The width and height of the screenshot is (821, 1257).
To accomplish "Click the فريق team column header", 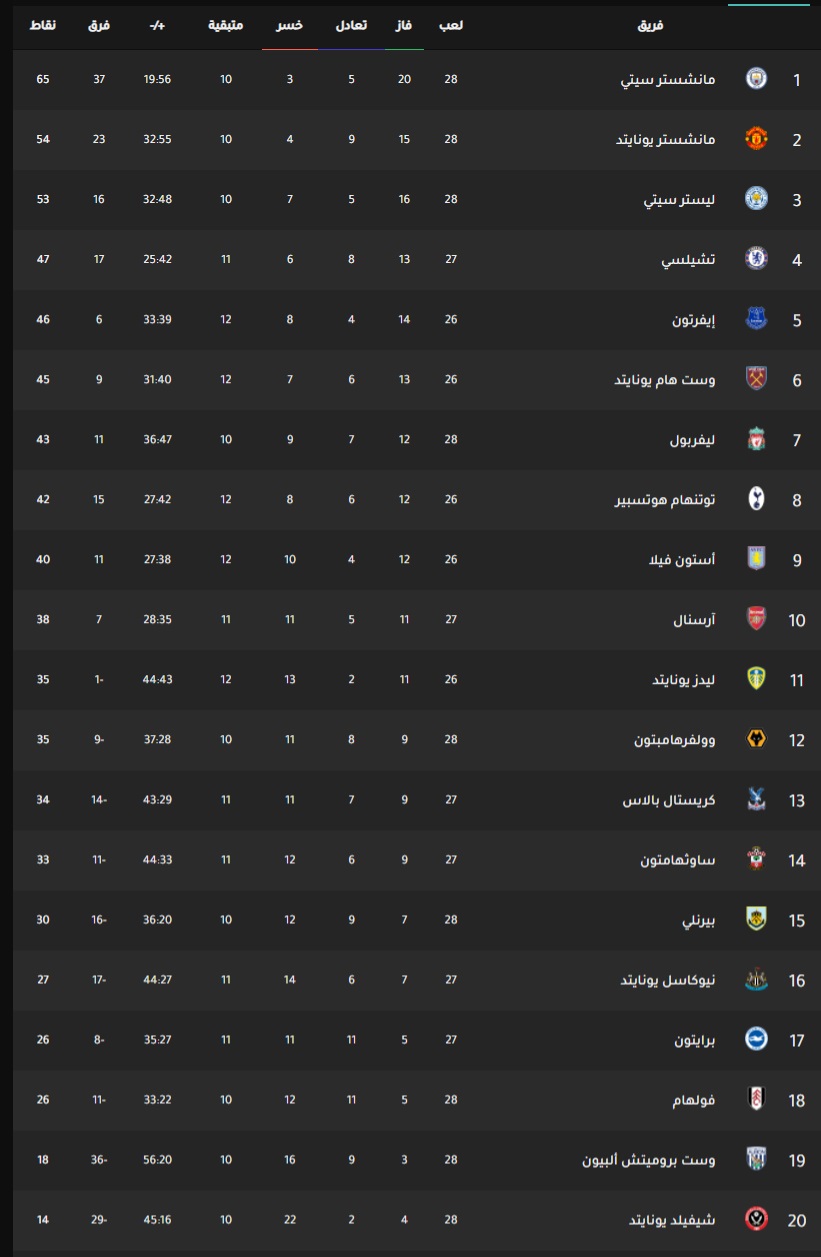I will [651, 24].
